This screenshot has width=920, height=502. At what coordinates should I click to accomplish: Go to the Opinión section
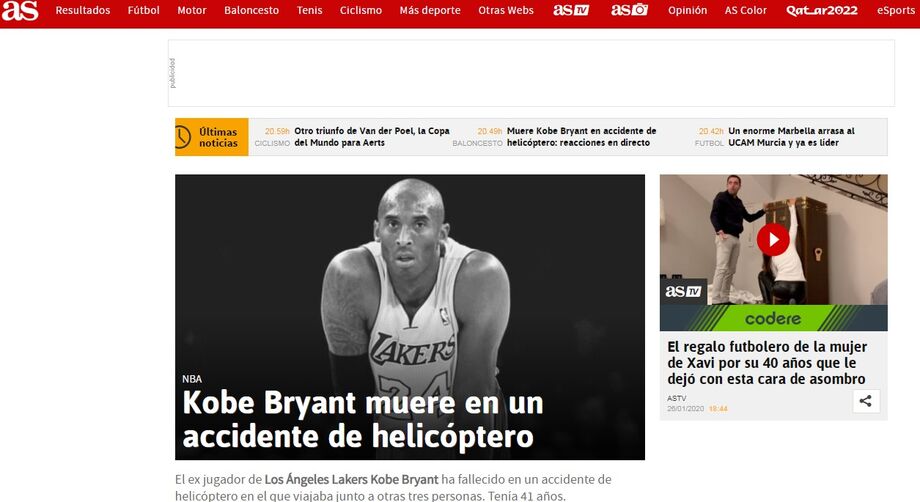click(x=687, y=10)
